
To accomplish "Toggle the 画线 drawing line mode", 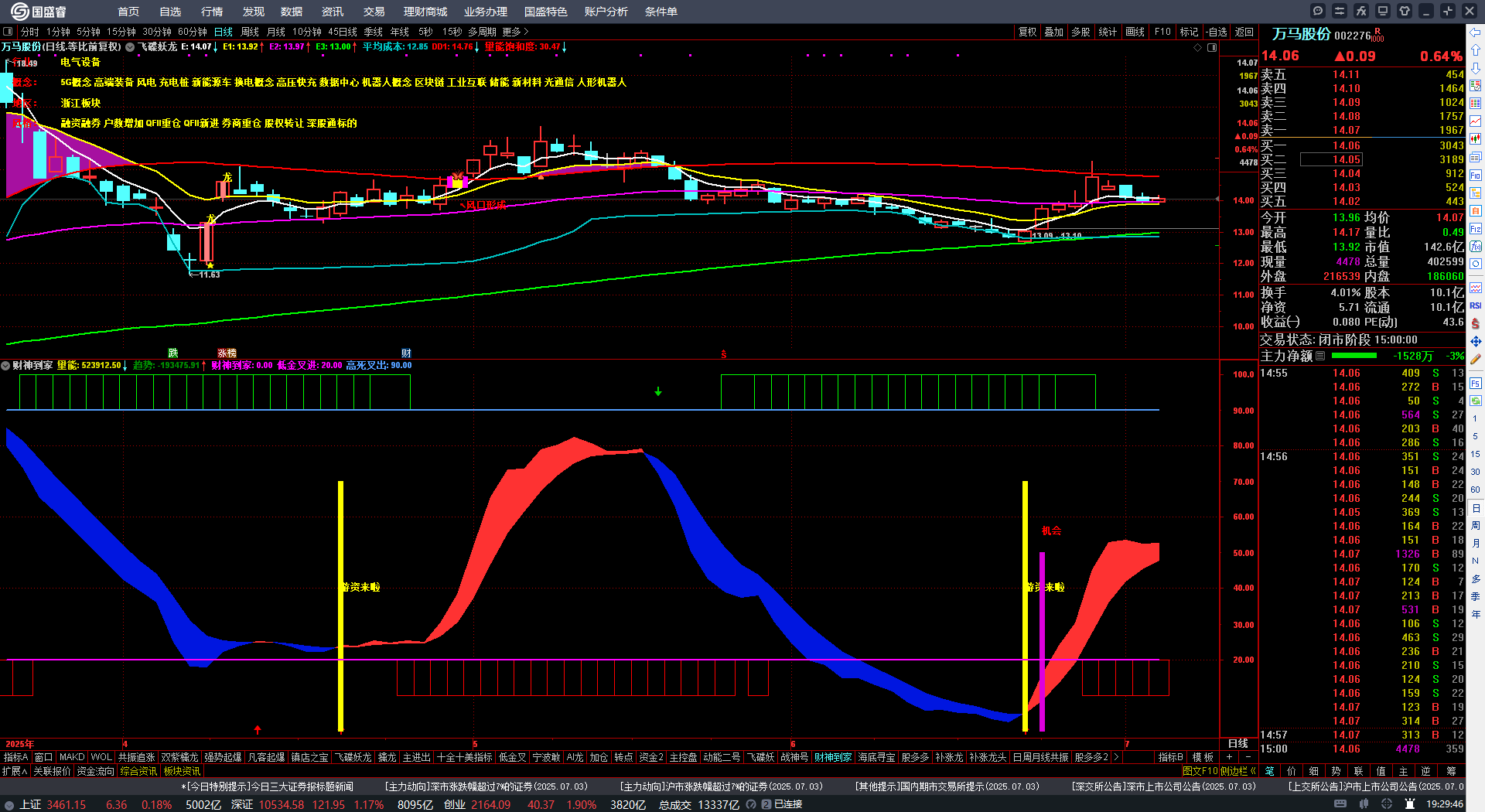I will coord(1135,32).
